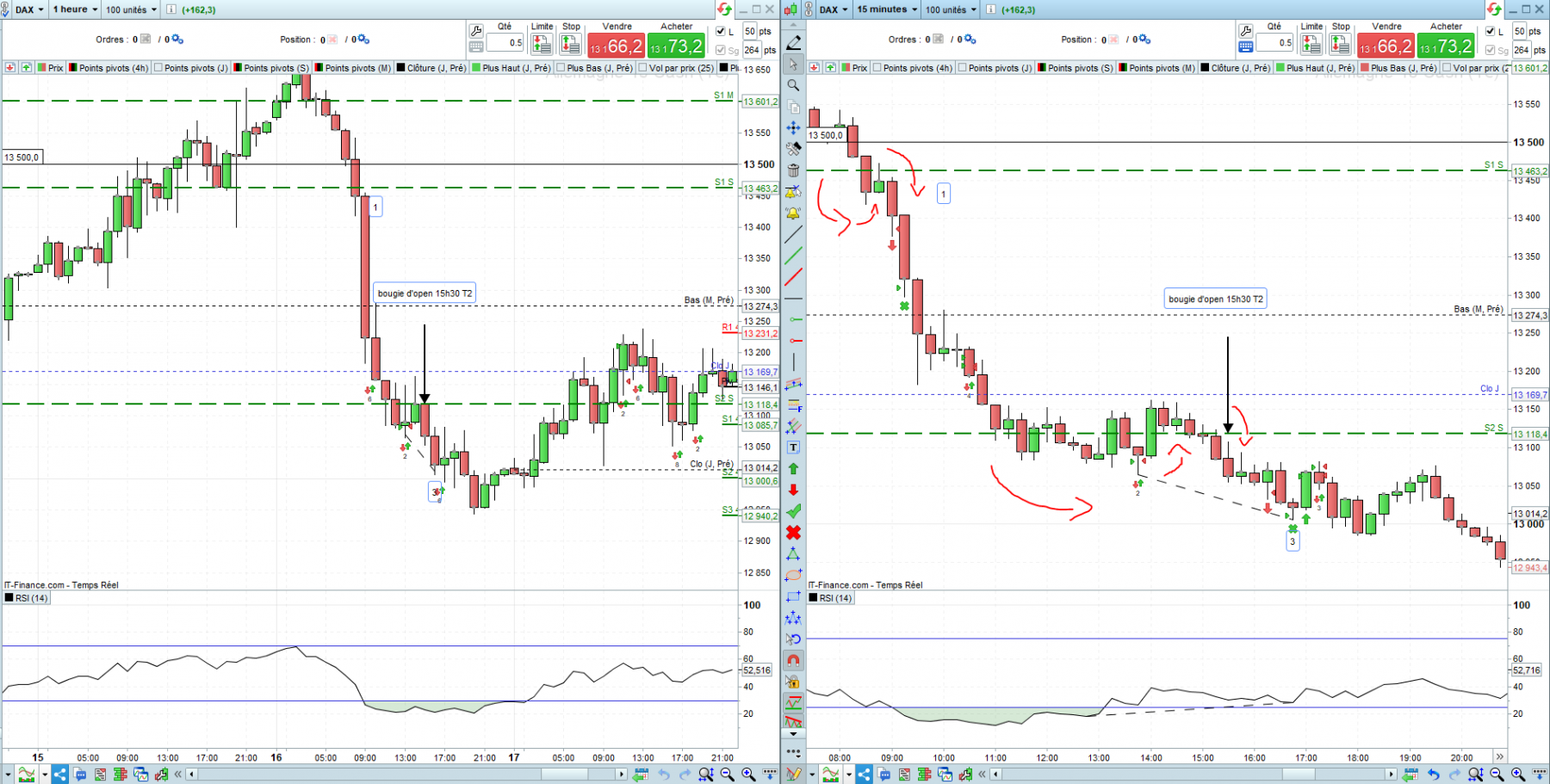Click the green Acheter 13 173,2 button on right
Screen dimensions: 1550x784
click(1446, 46)
